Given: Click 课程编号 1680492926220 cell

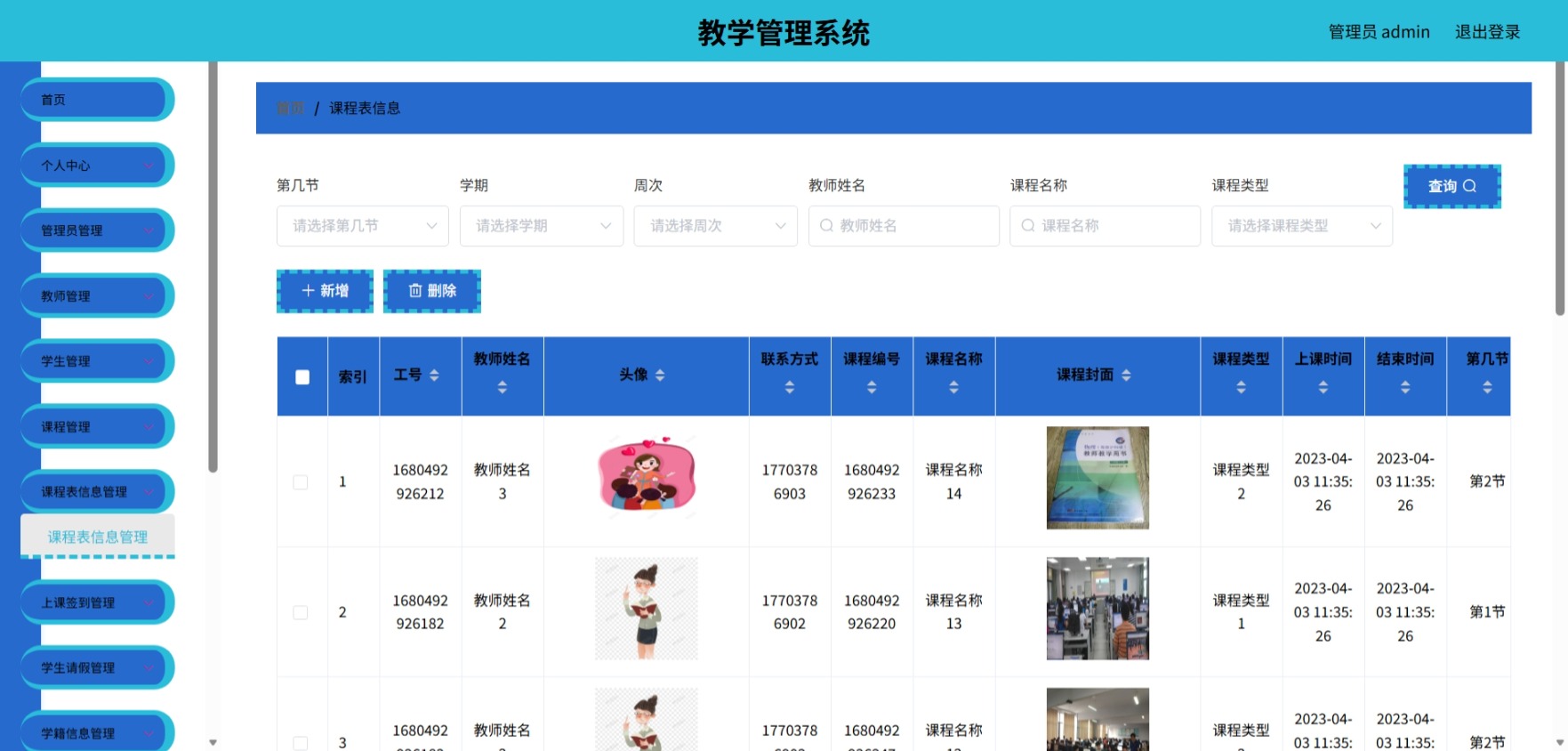Looking at the screenshot, I should pos(872,612).
